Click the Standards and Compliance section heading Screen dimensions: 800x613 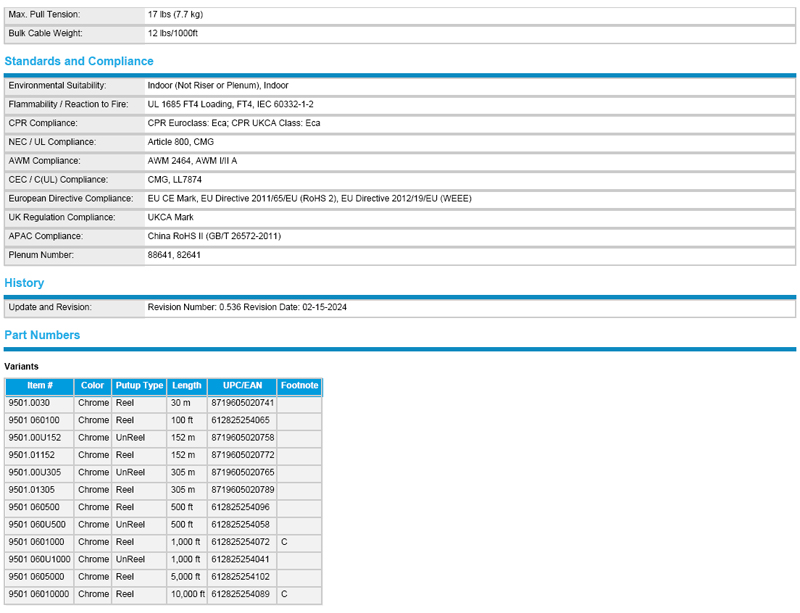[78, 62]
